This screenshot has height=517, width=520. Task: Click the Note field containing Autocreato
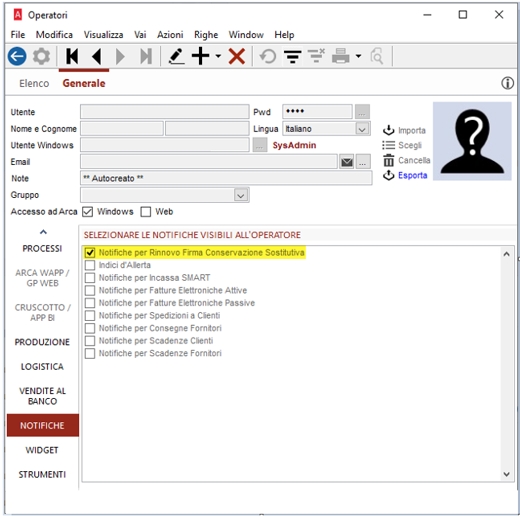(226, 178)
